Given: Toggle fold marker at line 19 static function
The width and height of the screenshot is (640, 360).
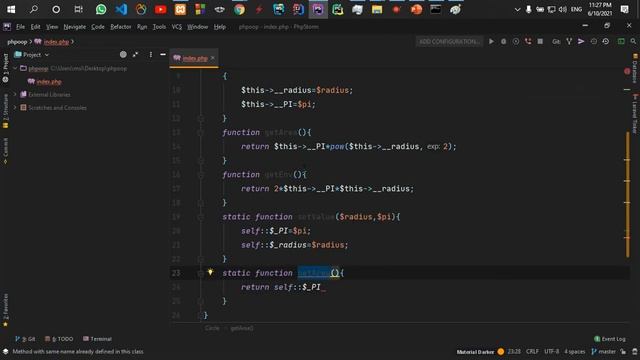Looking at the screenshot, I should click(x=200, y=217).
